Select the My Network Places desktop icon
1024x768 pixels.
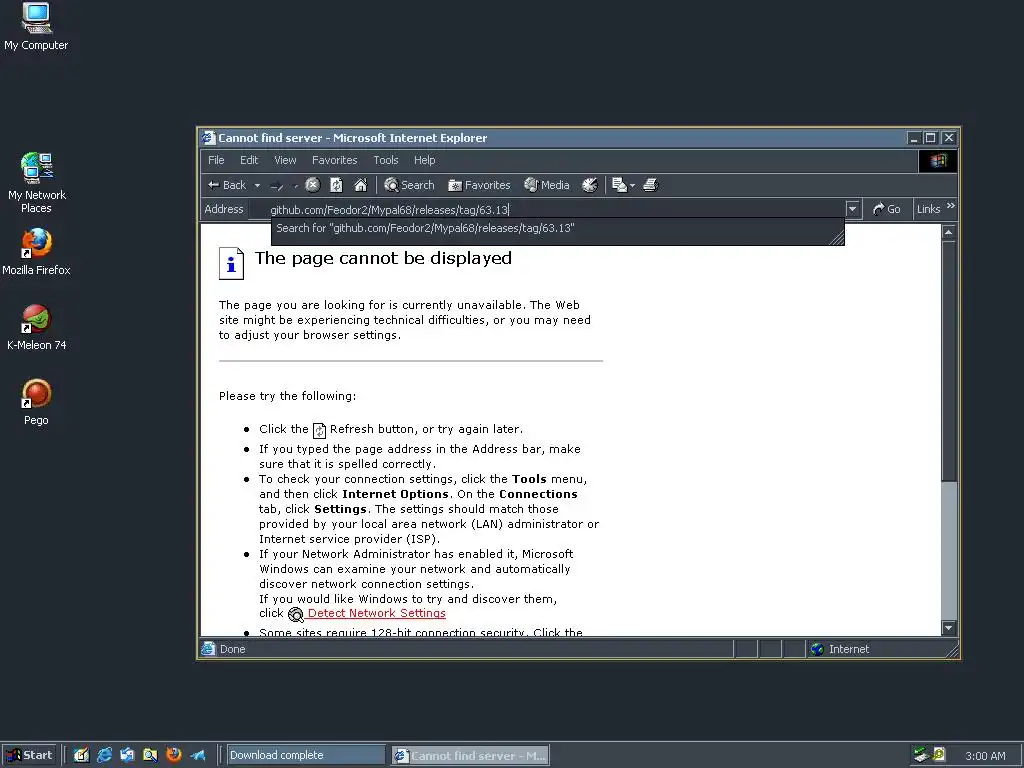point(36,183)
